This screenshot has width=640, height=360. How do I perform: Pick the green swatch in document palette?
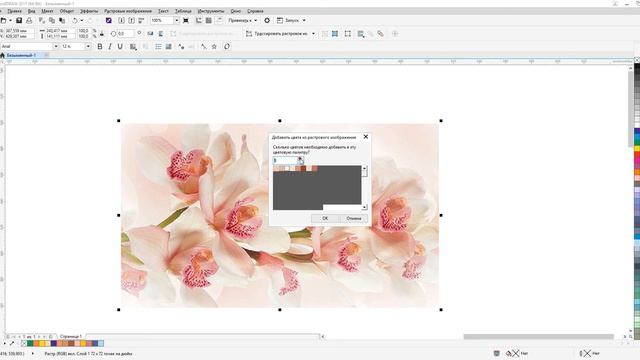[x=30, y=343]
